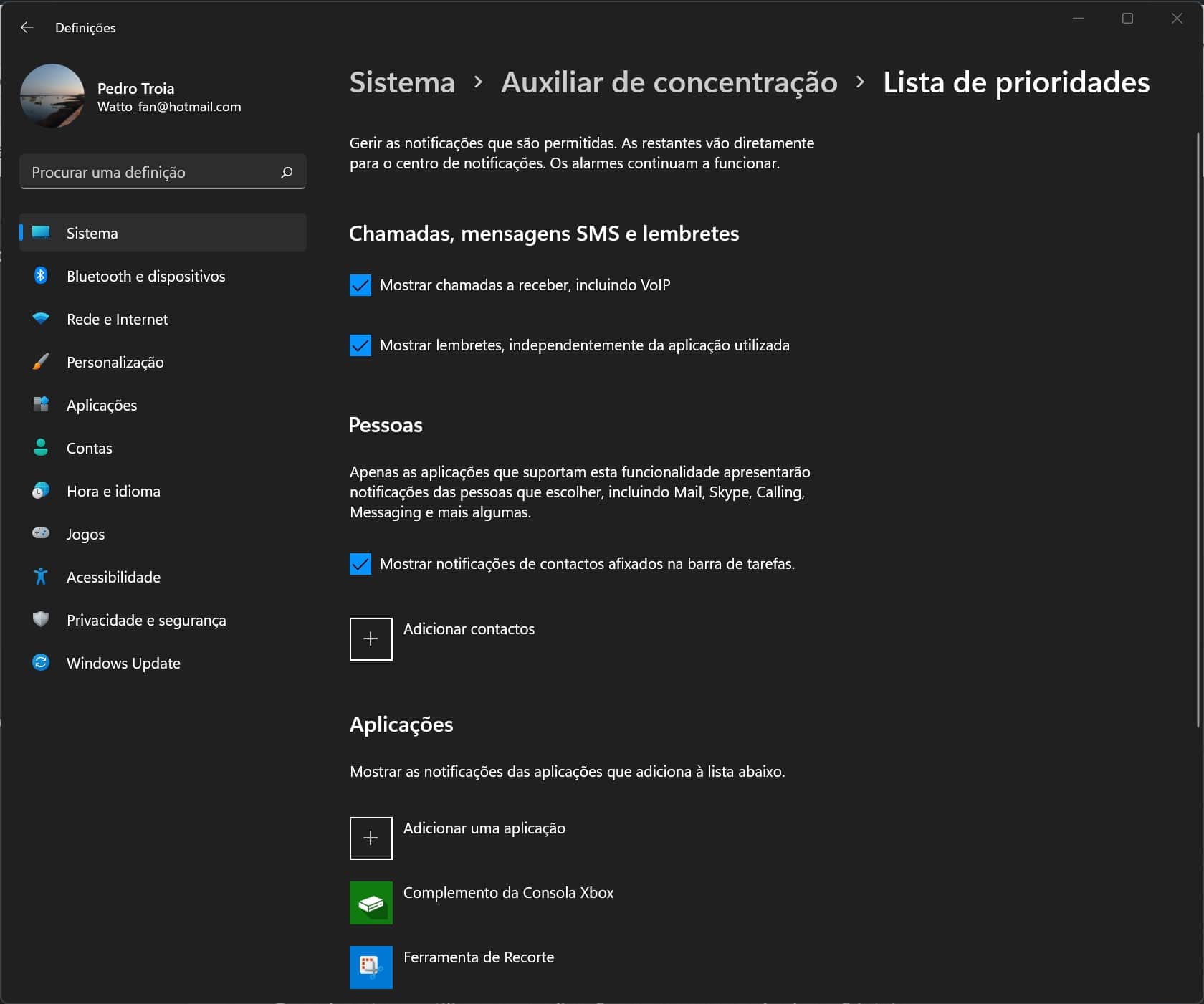Image resolution: width=1204 pixels, height=1004 pixels.
Task: Click the back arrow in the title bar
Action: click(27, 27)
